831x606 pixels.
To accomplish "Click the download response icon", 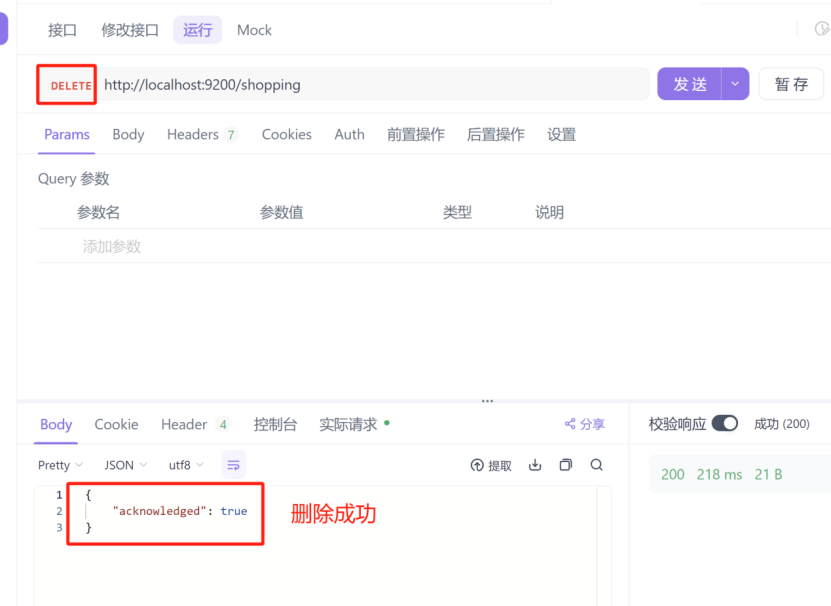I will tap(535, 465).
